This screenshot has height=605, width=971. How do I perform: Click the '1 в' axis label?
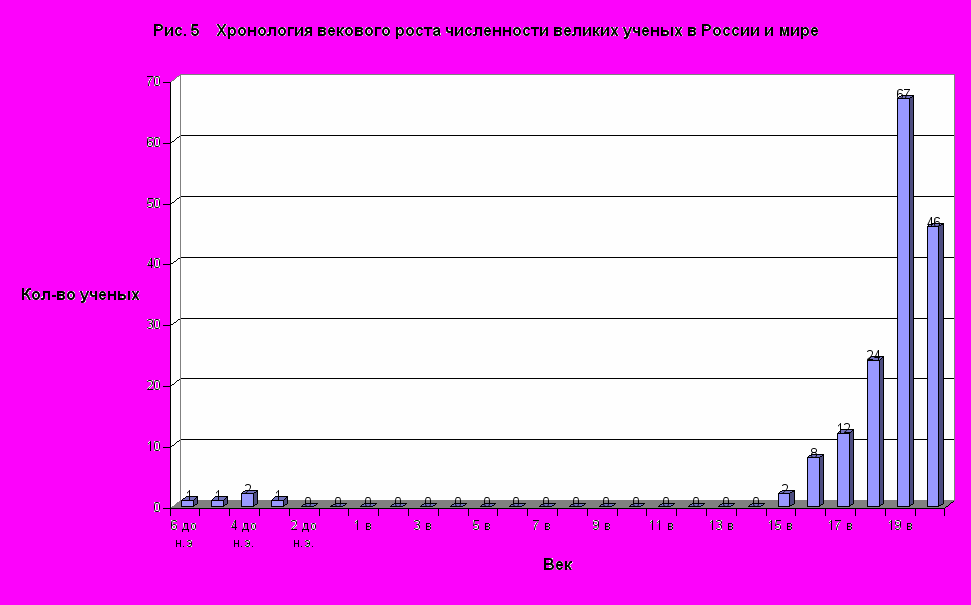click(x=363, y=525)
